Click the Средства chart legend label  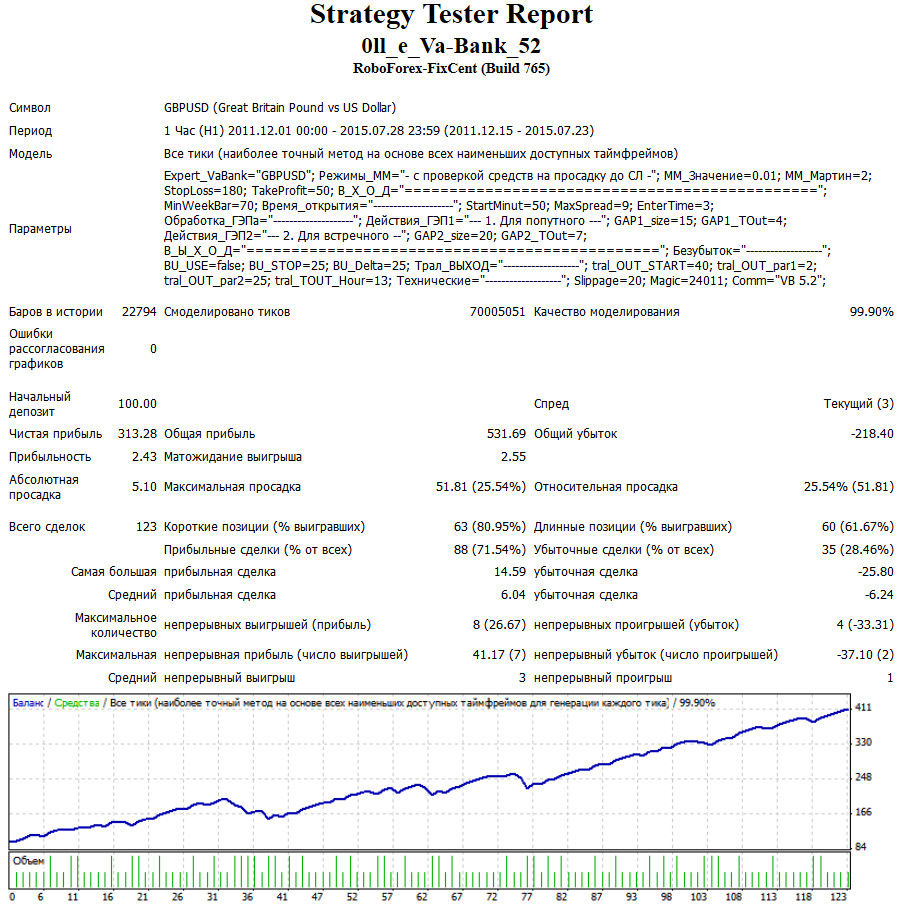(x=77, y=703)
